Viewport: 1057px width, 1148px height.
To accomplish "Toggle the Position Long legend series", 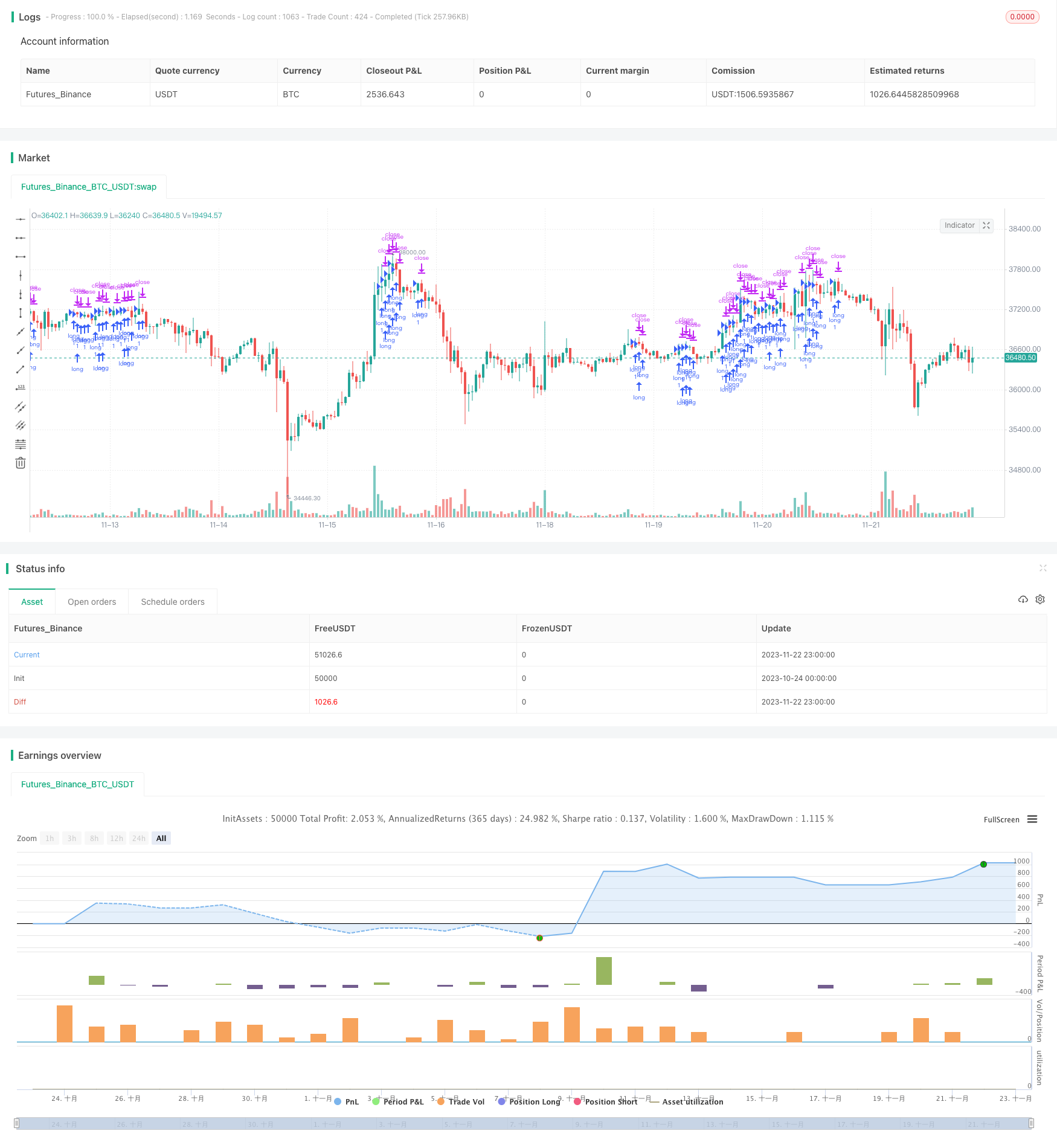I will [529, 1101].
